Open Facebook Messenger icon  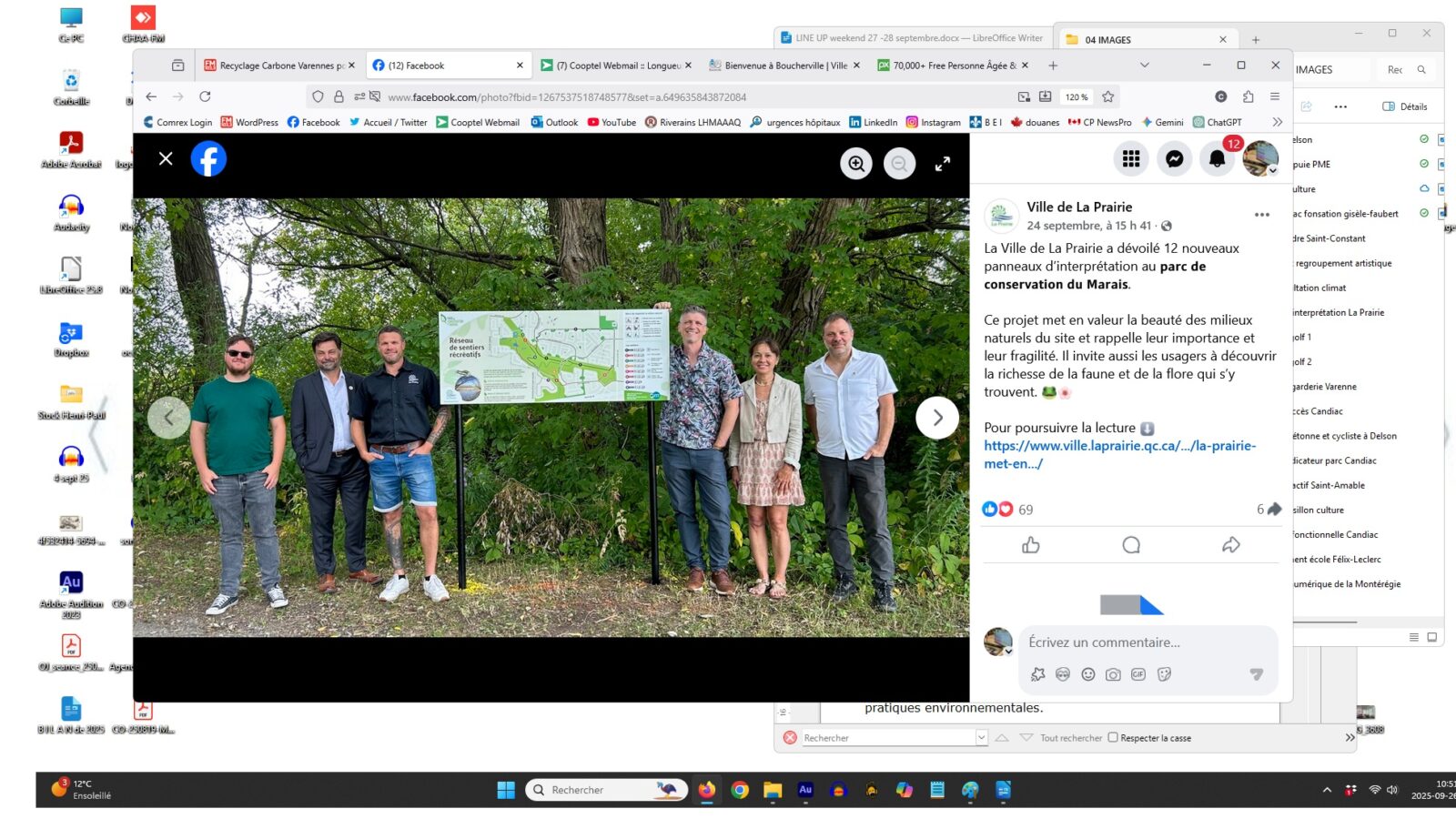pyautogui.click(x=1174, y=159)
